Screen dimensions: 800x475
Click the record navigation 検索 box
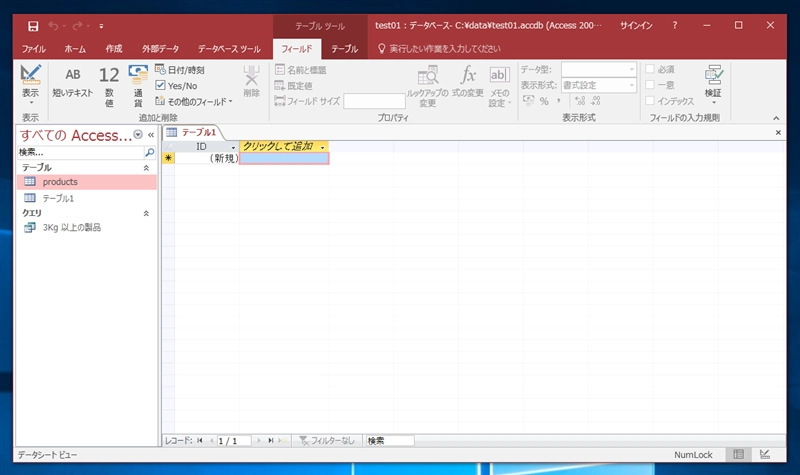(390, 441)
